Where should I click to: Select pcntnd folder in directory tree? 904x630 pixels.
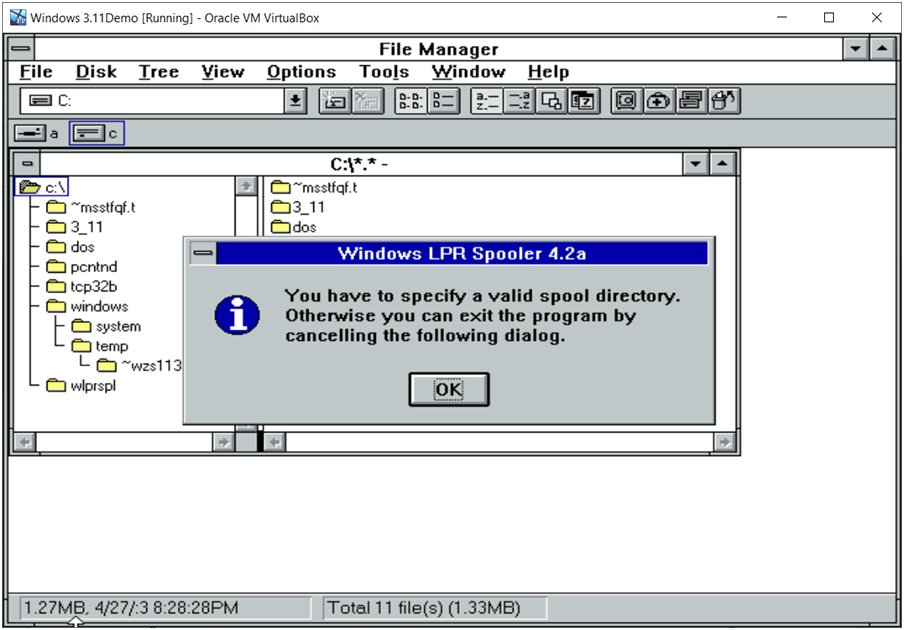(82, 267)
